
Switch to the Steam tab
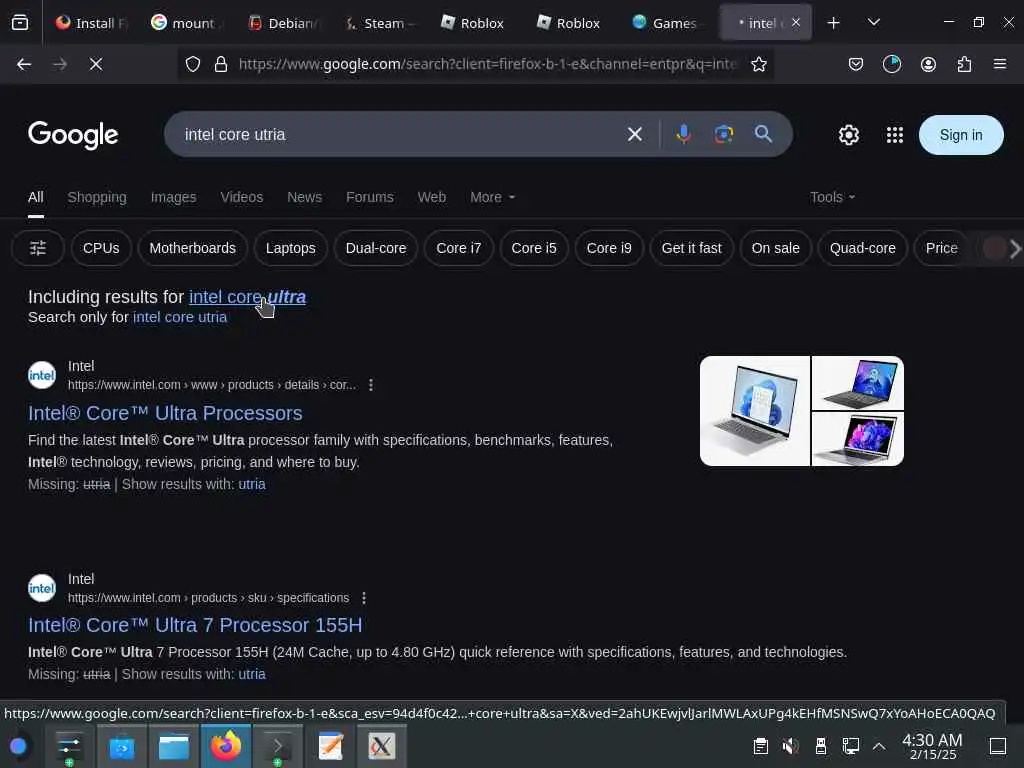[x=379, y=23]
